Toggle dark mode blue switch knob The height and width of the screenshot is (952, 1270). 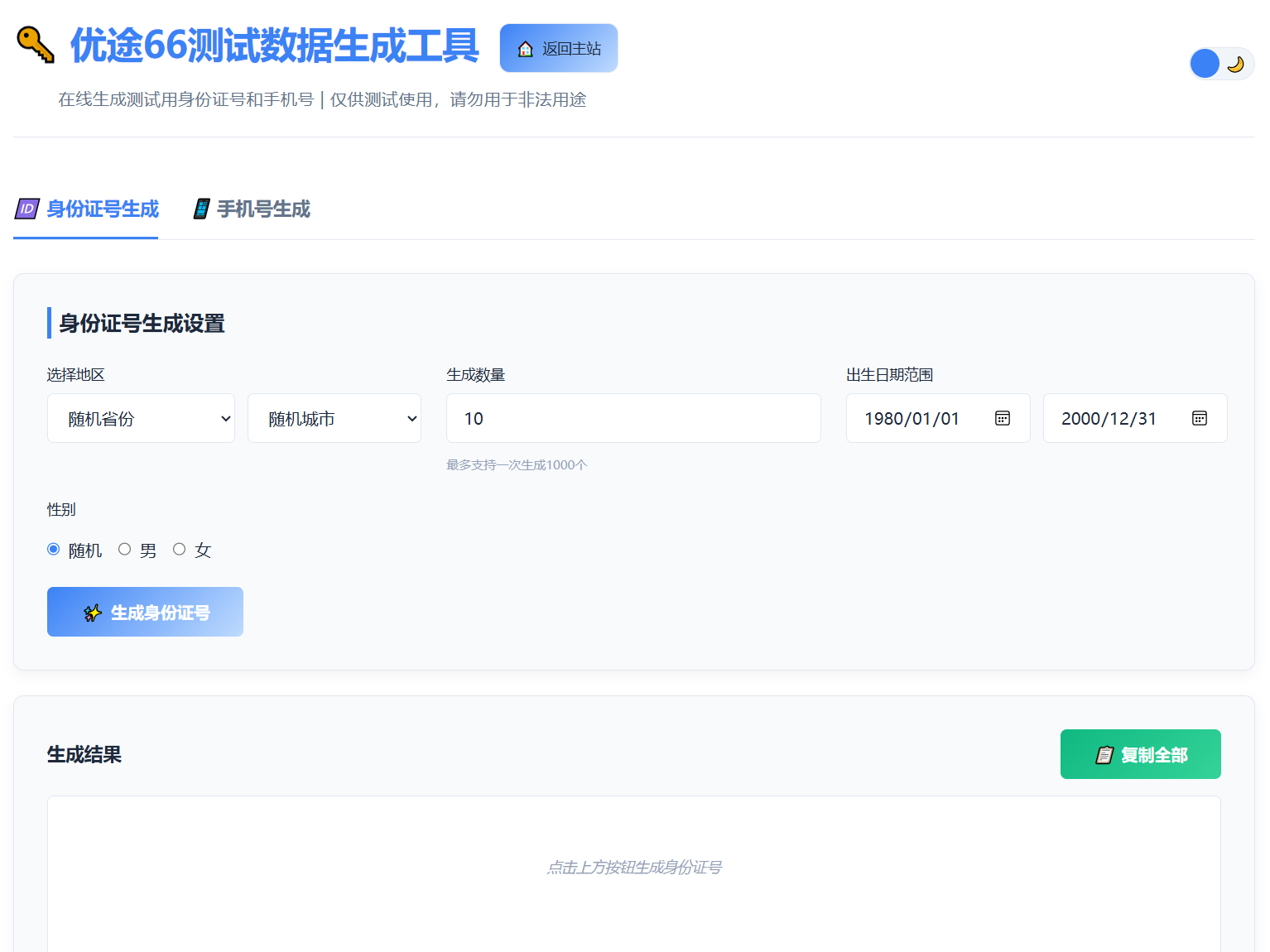tap(1205, 64)
